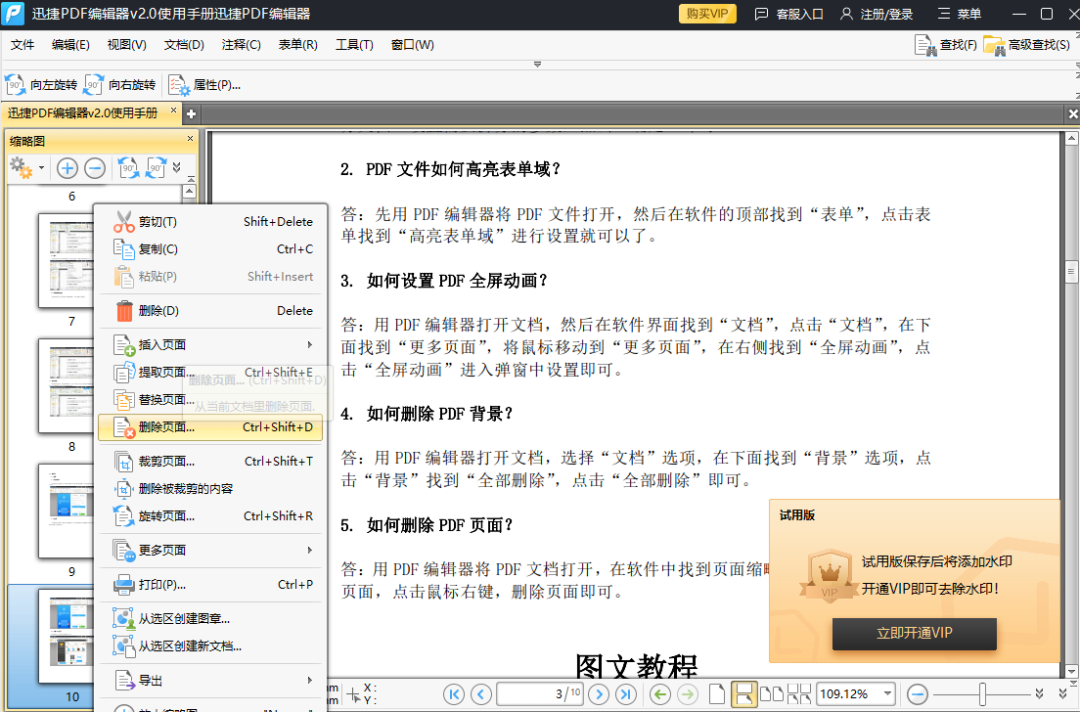Click zoom out minus button in status bar

917,694
